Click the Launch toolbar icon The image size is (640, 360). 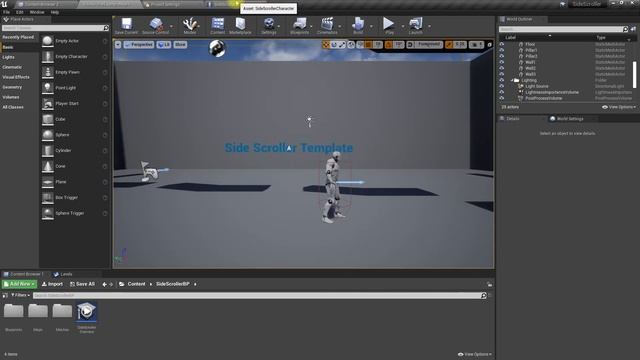pos(416,26)
